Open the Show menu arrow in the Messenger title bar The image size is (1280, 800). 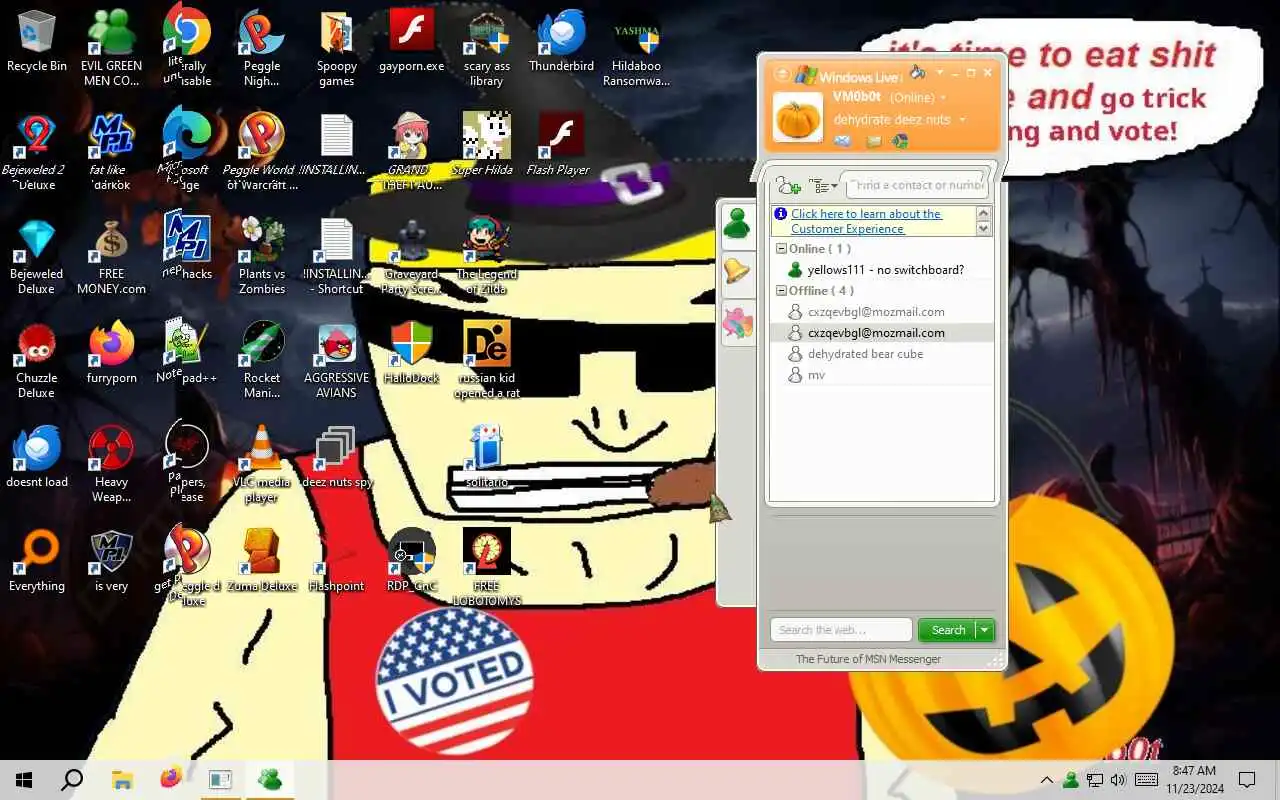[x=939, y=73]
